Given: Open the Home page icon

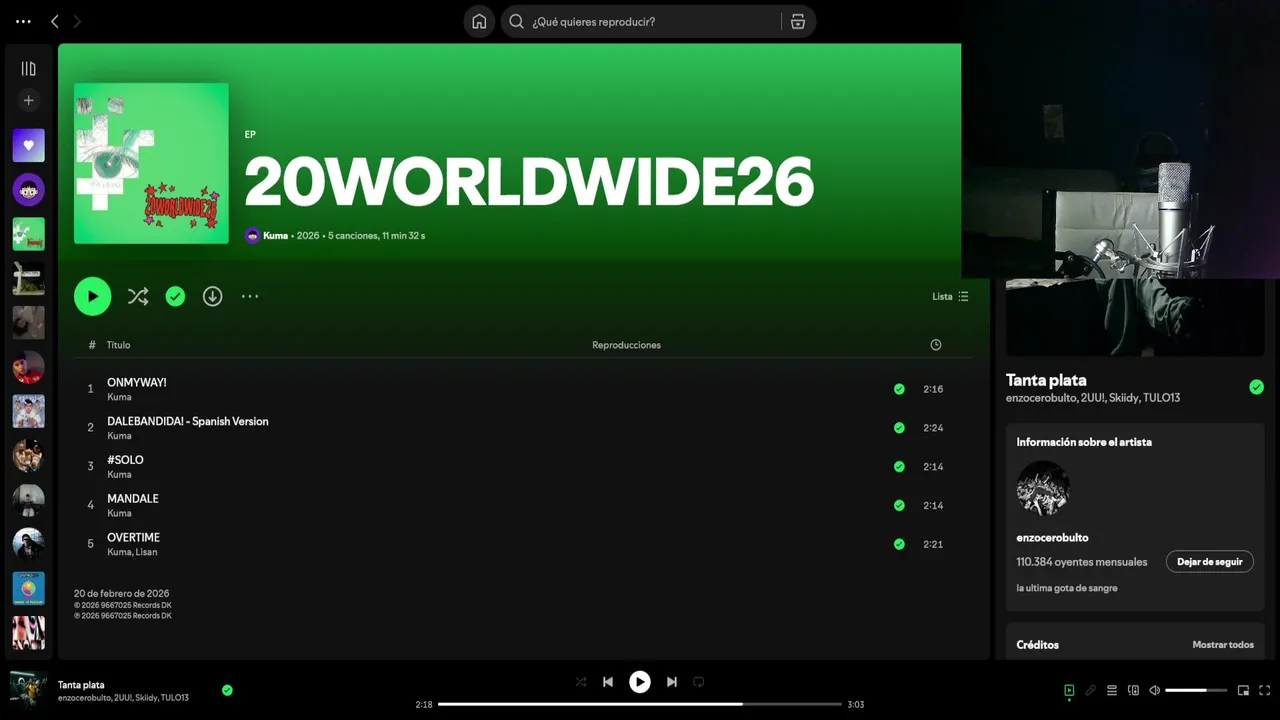Looking at the screenshot, I should [479, 21].
